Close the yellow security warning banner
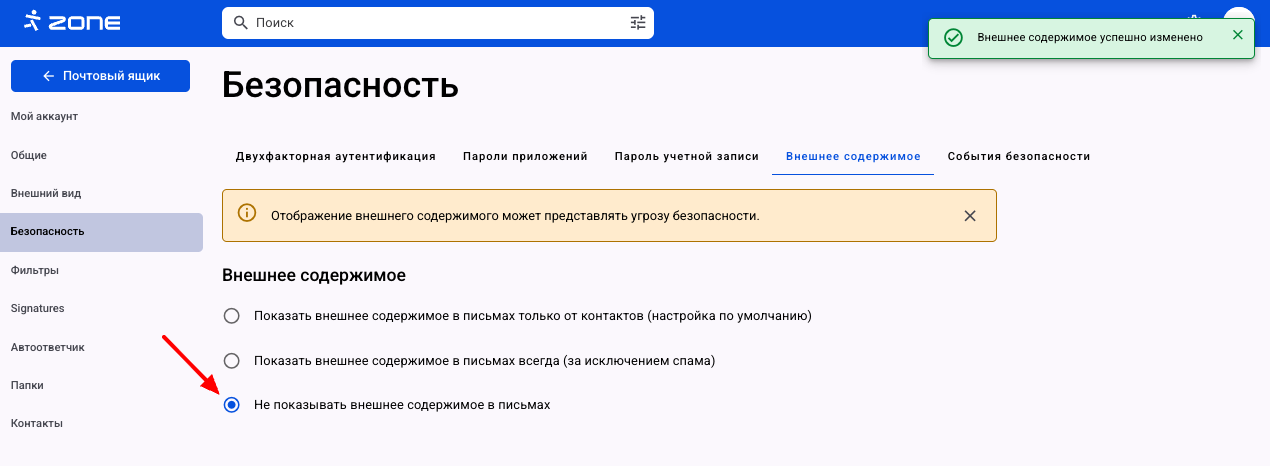Screen dimensions: 1270x466 click(969, 215)
